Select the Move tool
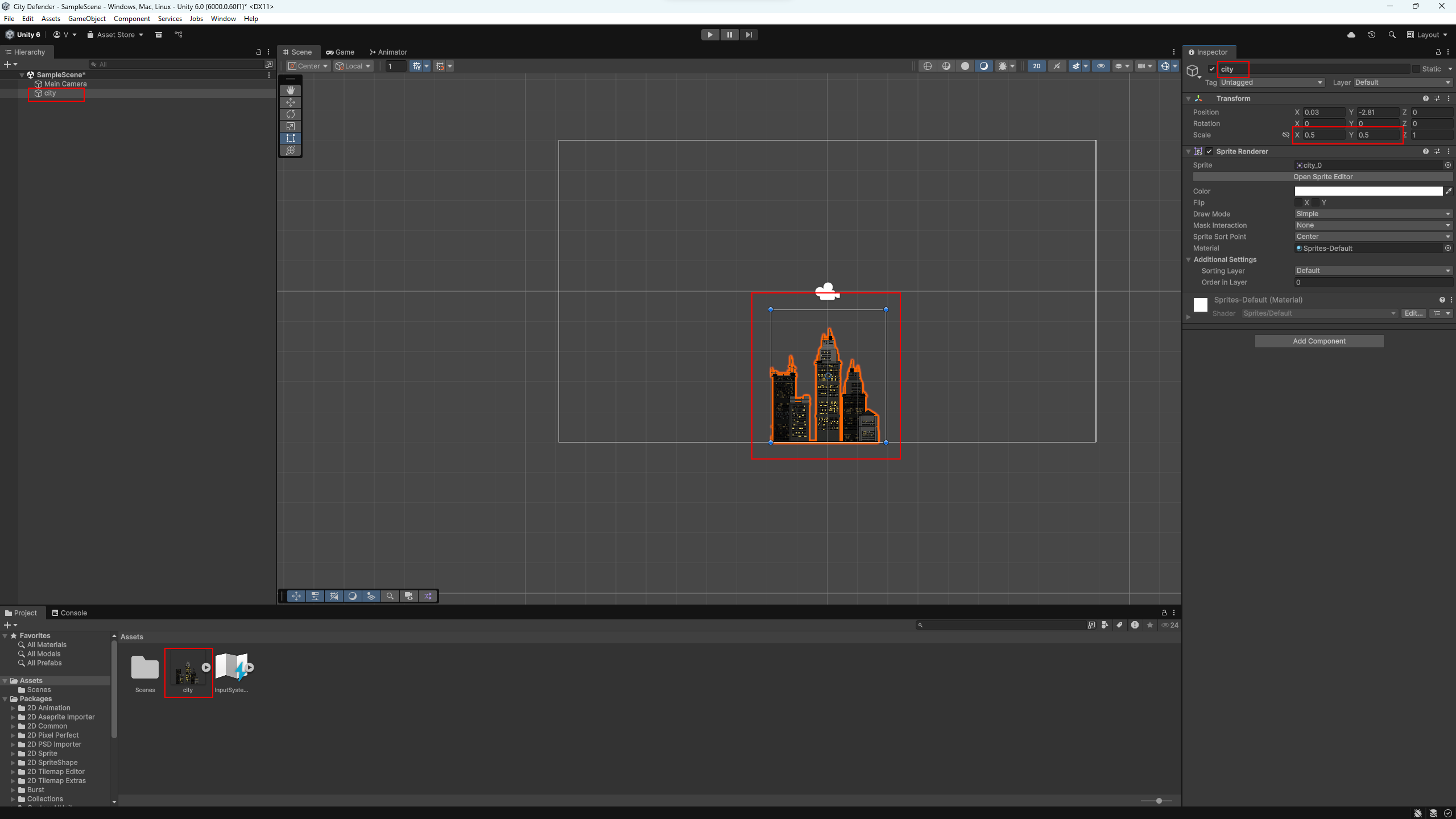Screen dimensions: 1456x819 coord(291,102)
